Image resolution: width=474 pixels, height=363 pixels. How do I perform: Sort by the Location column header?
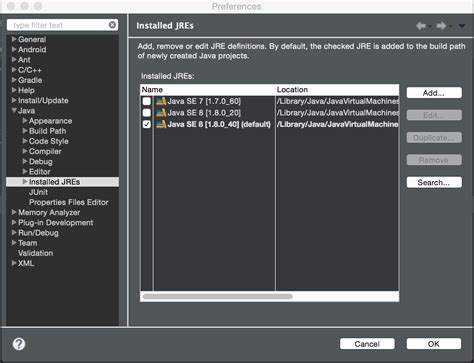pyautogui.click(x=337, y=90)
